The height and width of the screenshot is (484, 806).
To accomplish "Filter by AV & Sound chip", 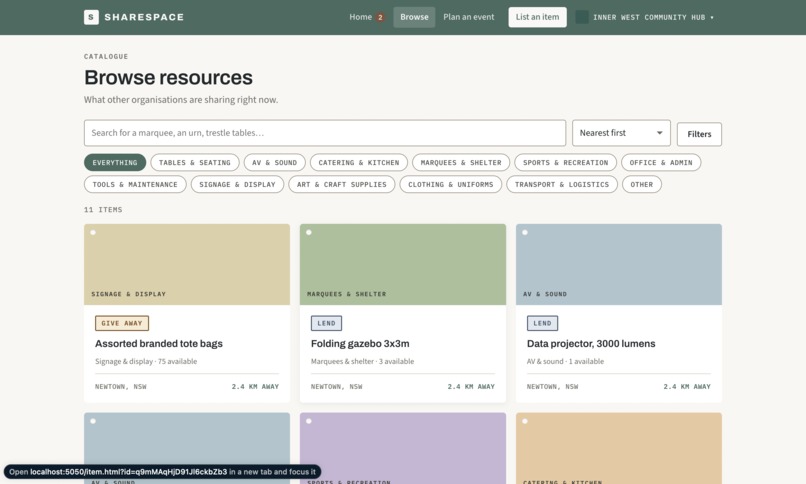I will 274,162.
